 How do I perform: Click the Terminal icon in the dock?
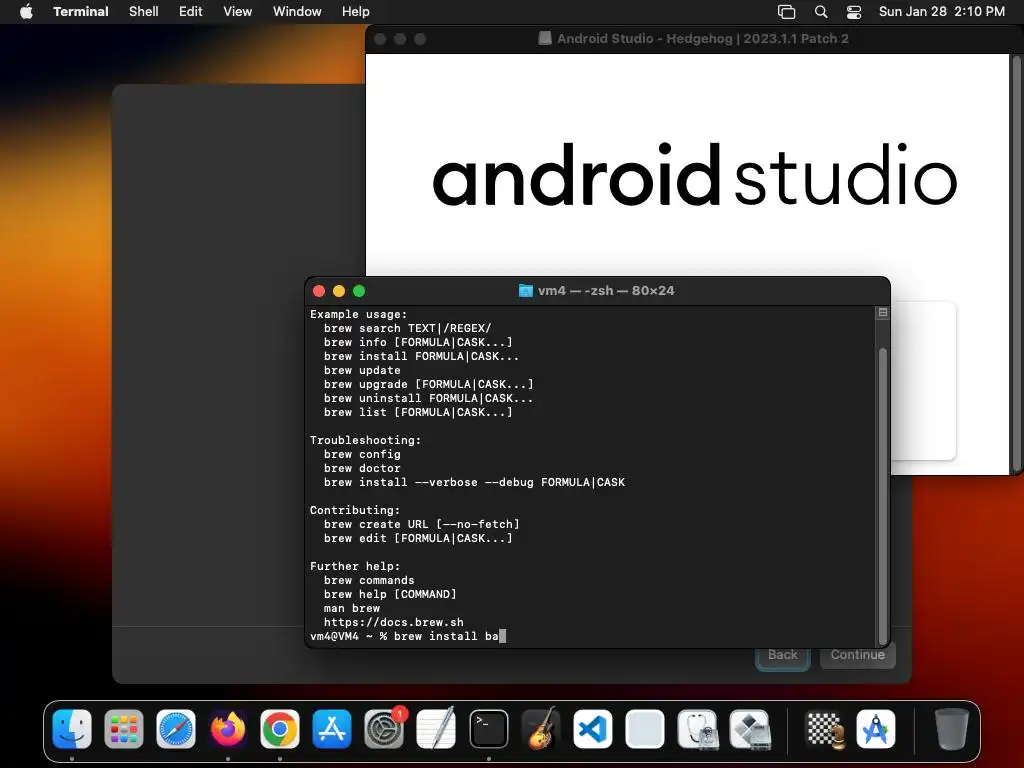[488, 729]
